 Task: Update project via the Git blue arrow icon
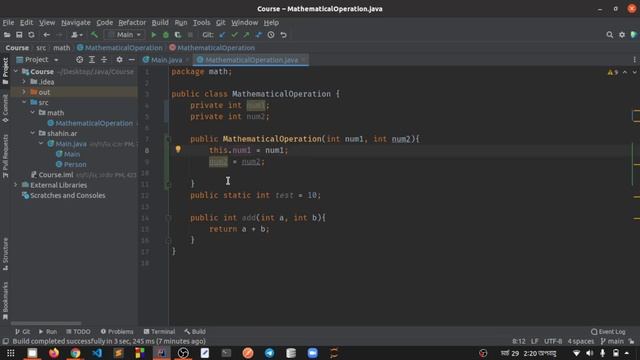point(222,35)
